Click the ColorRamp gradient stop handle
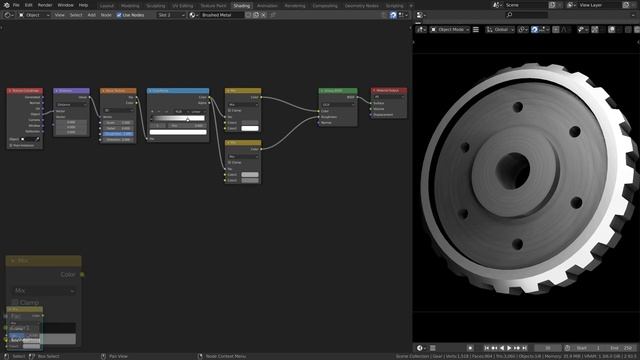The image size is (640, 360). (188, 119)
